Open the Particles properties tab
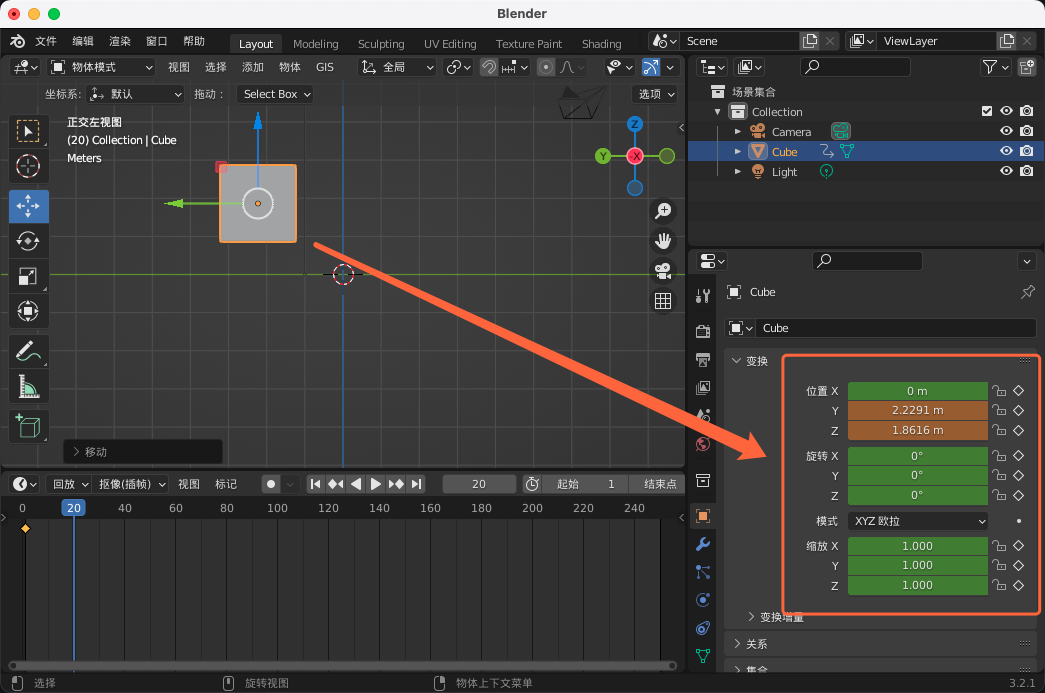The height and width of the screenshot is (693, 1045). [x=703, y=572]
